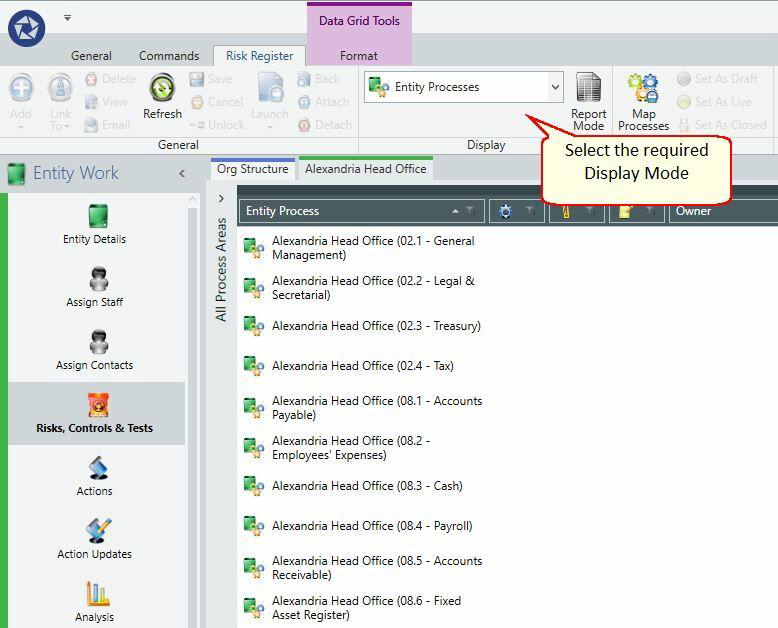Expand the All Process Areas side panel

(221, 198)
